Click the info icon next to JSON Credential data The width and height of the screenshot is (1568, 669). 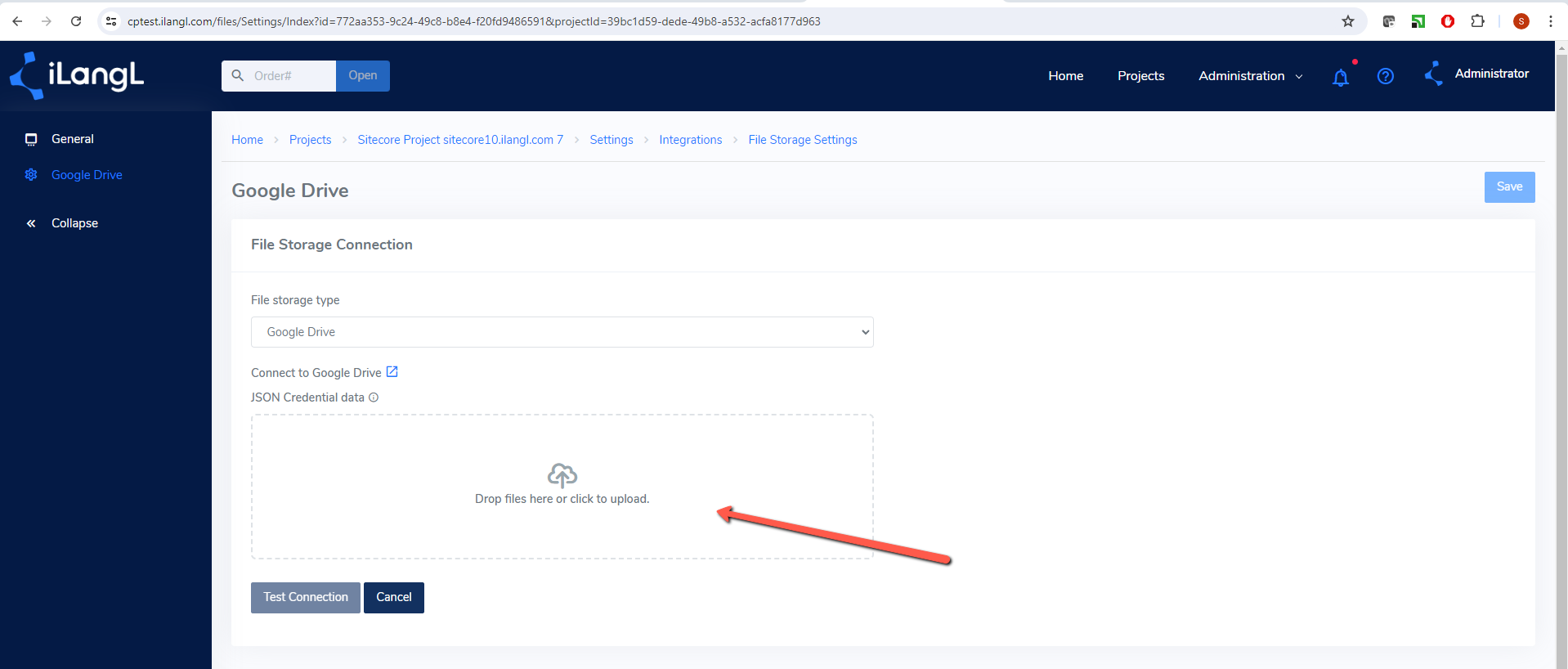374,397
